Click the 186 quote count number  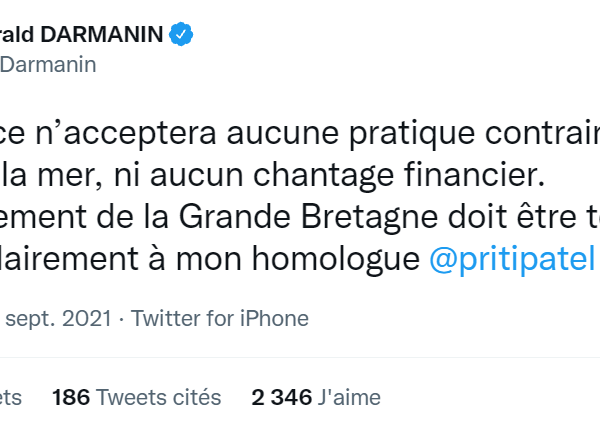[x=70, y=397]
